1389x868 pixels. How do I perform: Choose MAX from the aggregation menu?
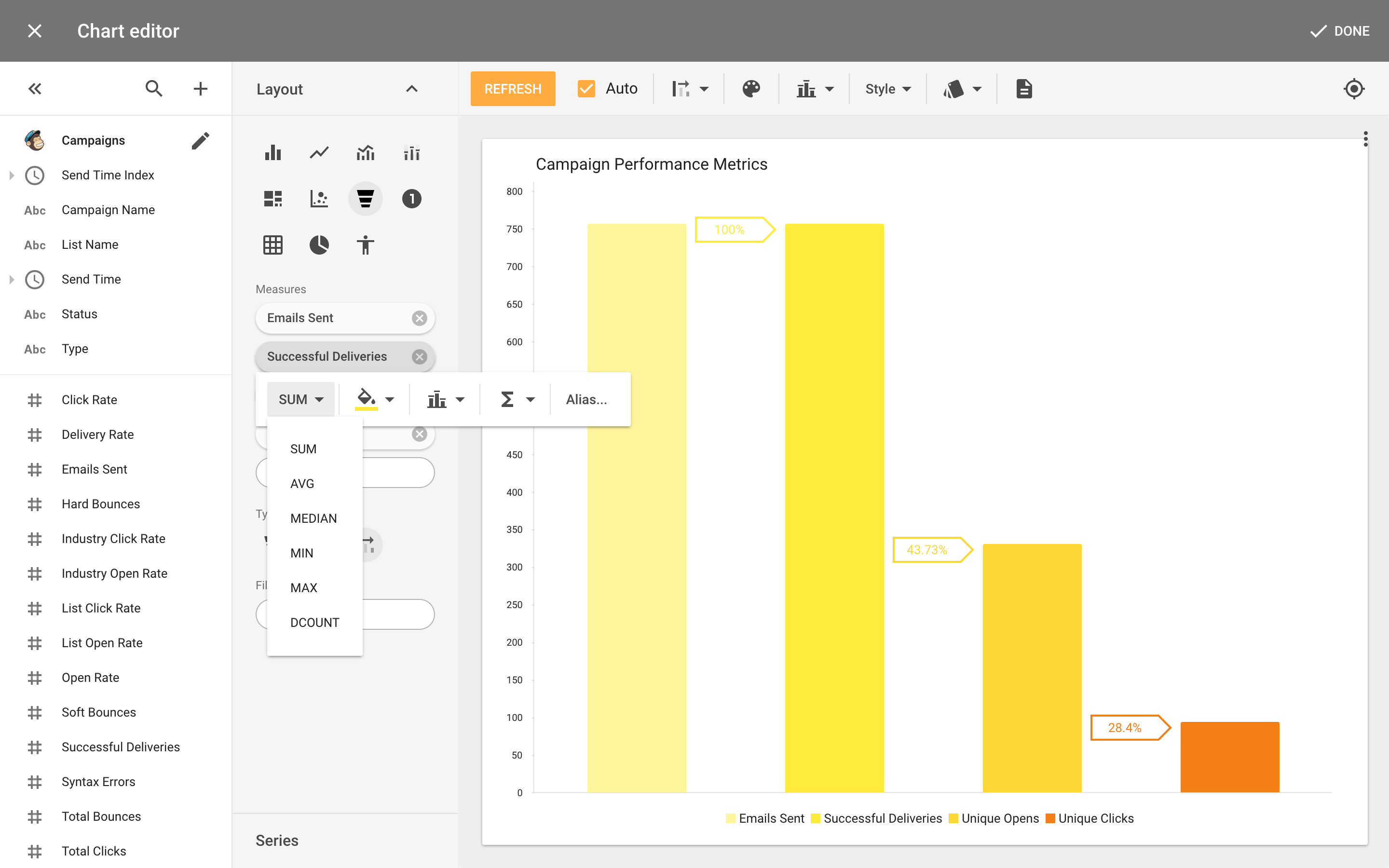point(314,588)
